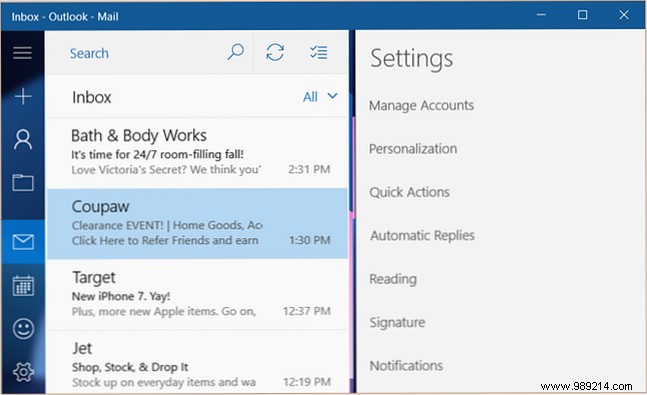This screenshot has height=395, width=647.
Task: Expand the All filter dropdown
Action: point(320,97)
